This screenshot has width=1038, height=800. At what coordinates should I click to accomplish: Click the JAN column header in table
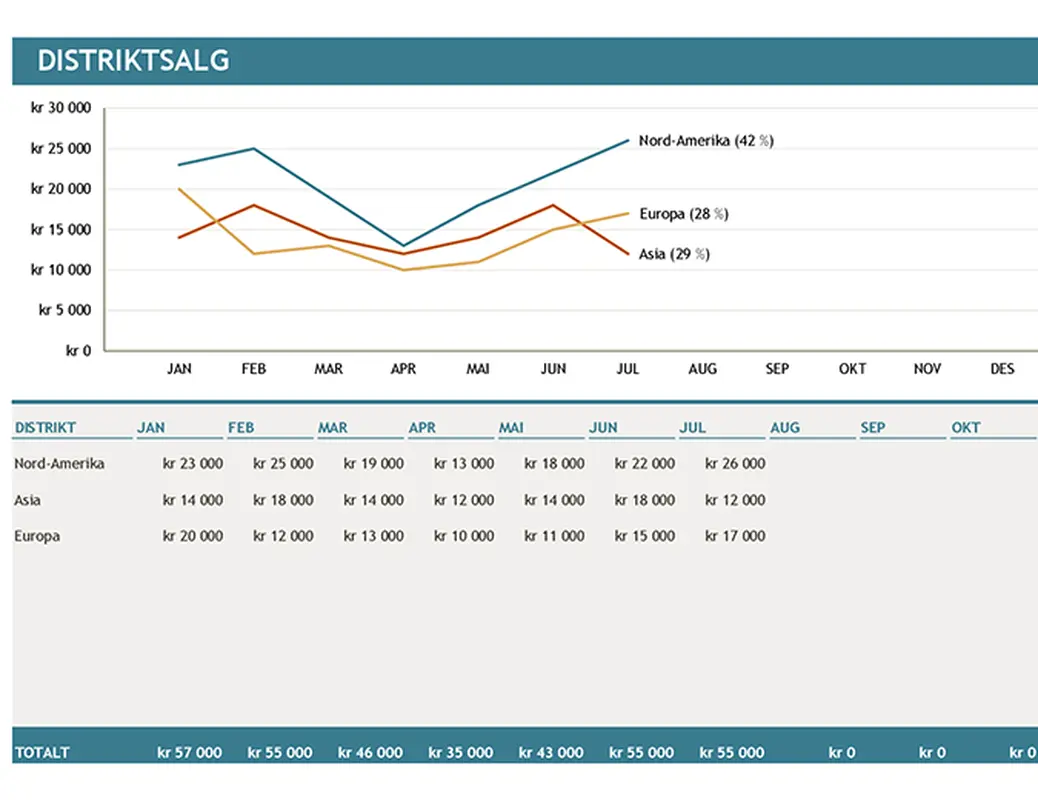(151, 427)
